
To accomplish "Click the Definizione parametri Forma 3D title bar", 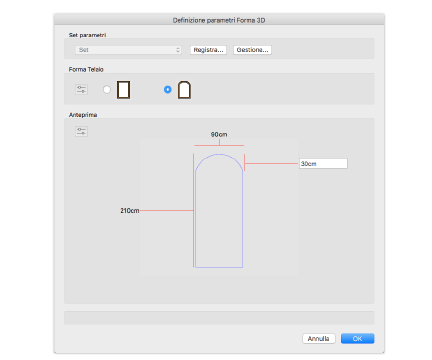I will click(x=219, y=20).
